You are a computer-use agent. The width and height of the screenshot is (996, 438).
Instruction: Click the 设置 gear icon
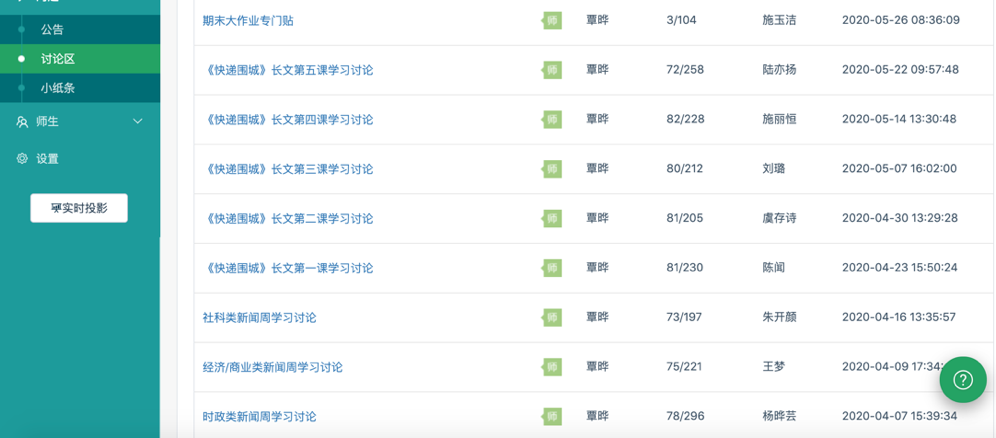(22, 159)
